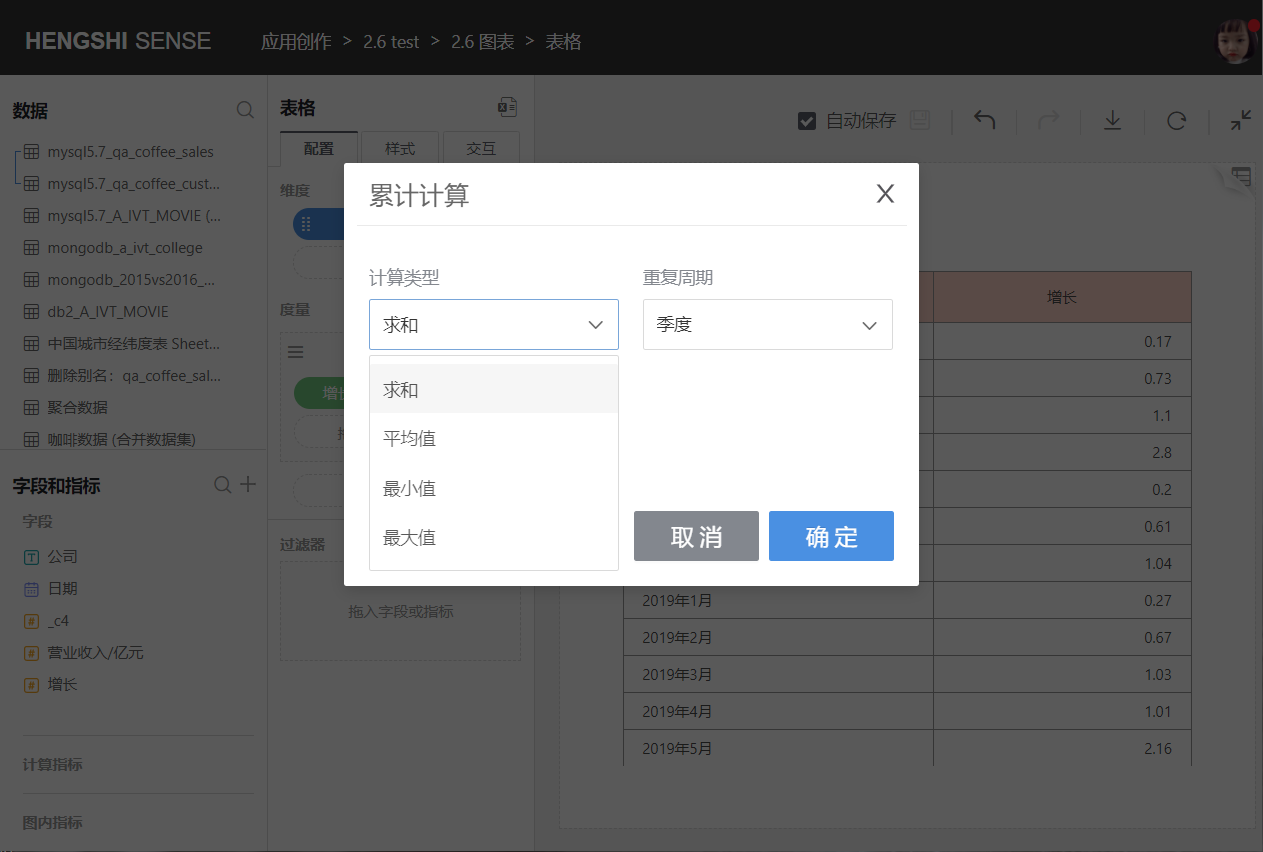Image resolution: width=1263 pixels, height=852 pixels.
Task: Select dataset 咖啡数据 (合并数据集)
Action: click(x=122, y=440)
